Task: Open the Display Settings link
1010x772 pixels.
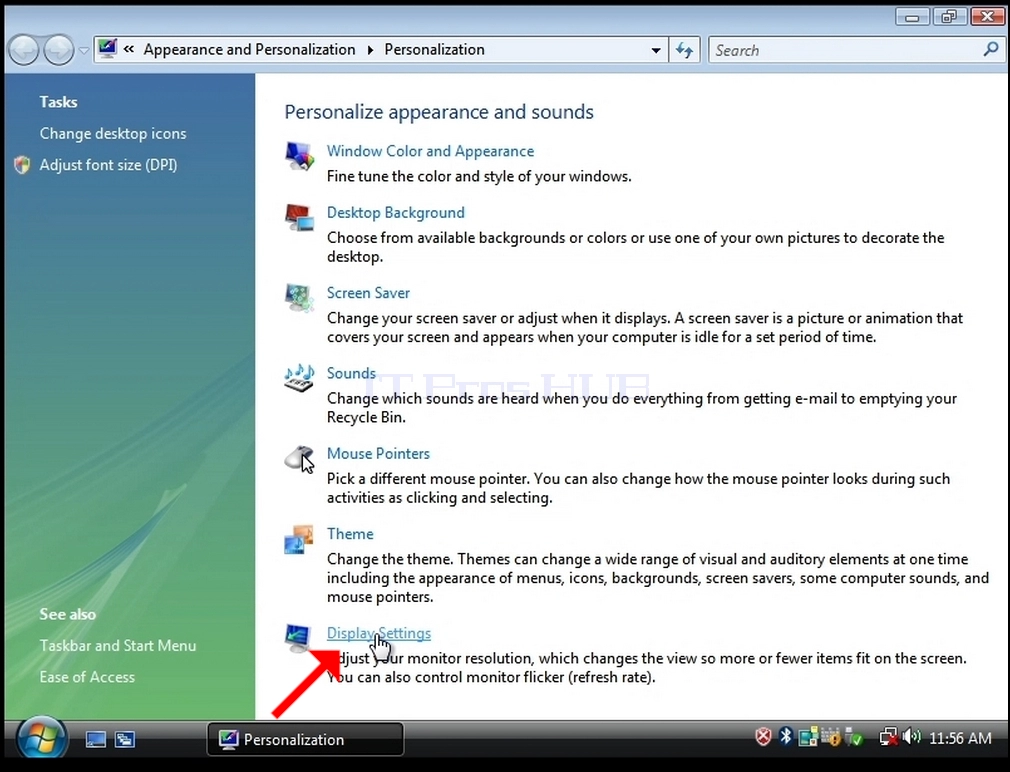Action: (379, 634)
